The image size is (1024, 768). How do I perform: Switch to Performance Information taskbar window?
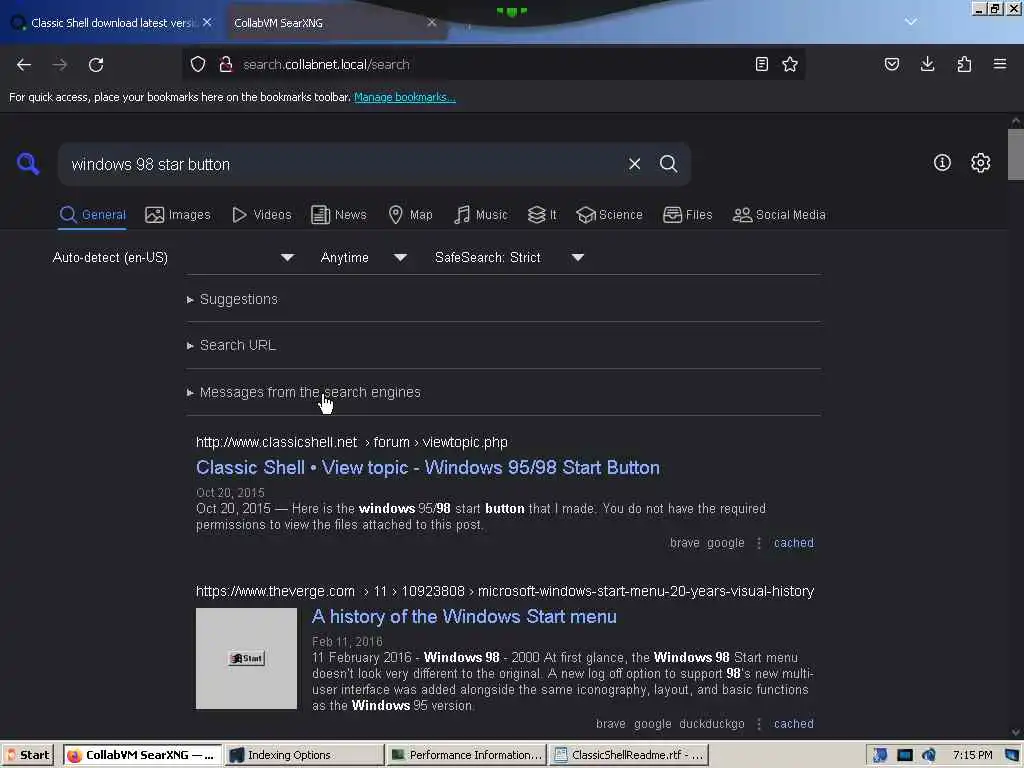(x=466, y=755)
